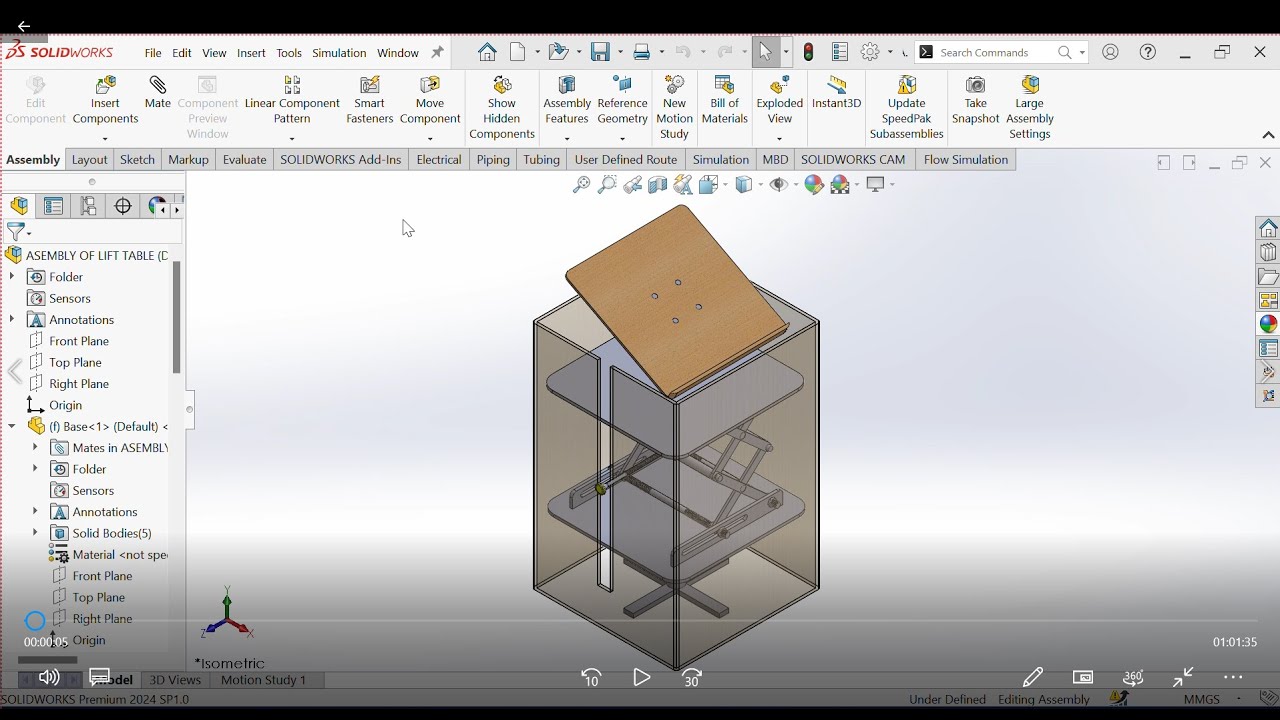The height and width of the screenshot is (720, 1280).
Task: Open the Tools menu
Action: (289, 53)
